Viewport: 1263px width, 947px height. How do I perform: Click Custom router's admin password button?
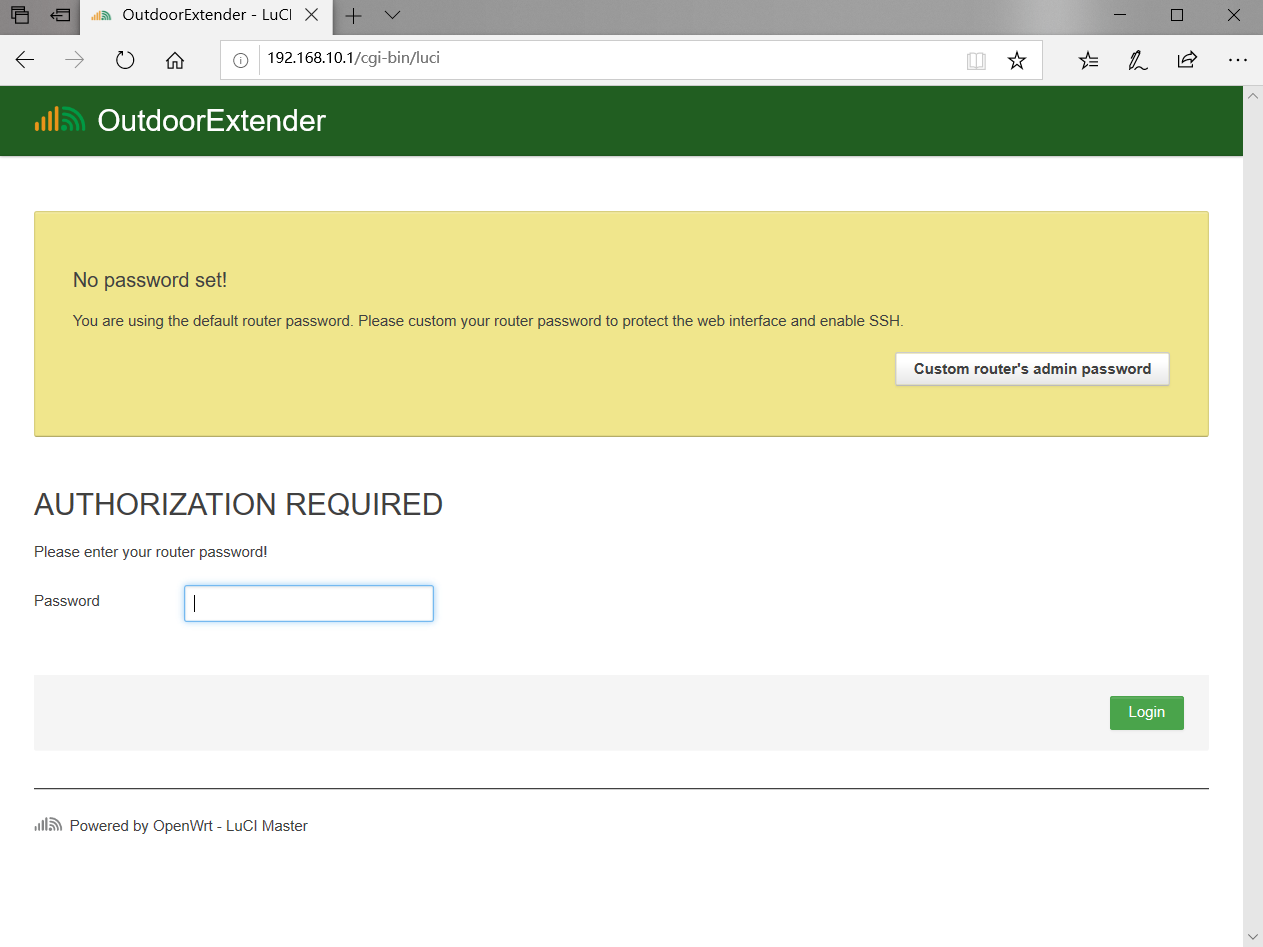click(x=1032, y=369)
